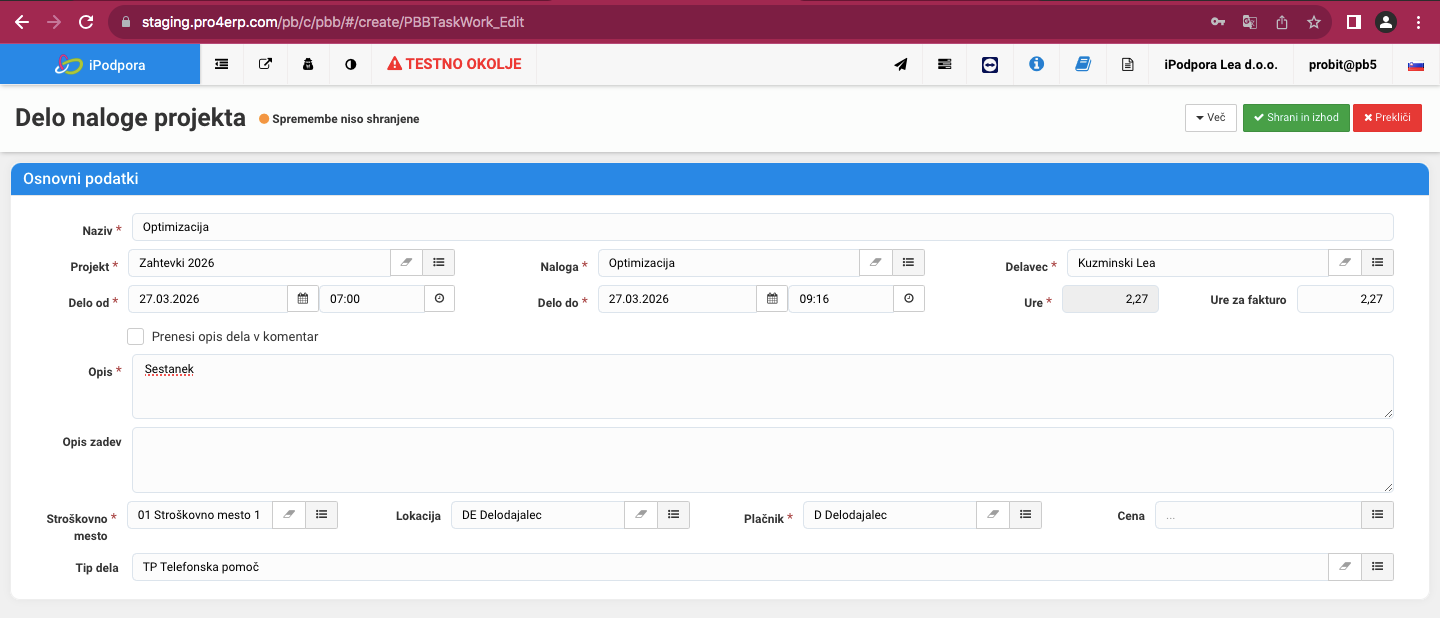Screen dimensions: 1440x618
Task: Open Stroškovno mesto selection list
Action: pyautogui.click(x=321, y=515)
